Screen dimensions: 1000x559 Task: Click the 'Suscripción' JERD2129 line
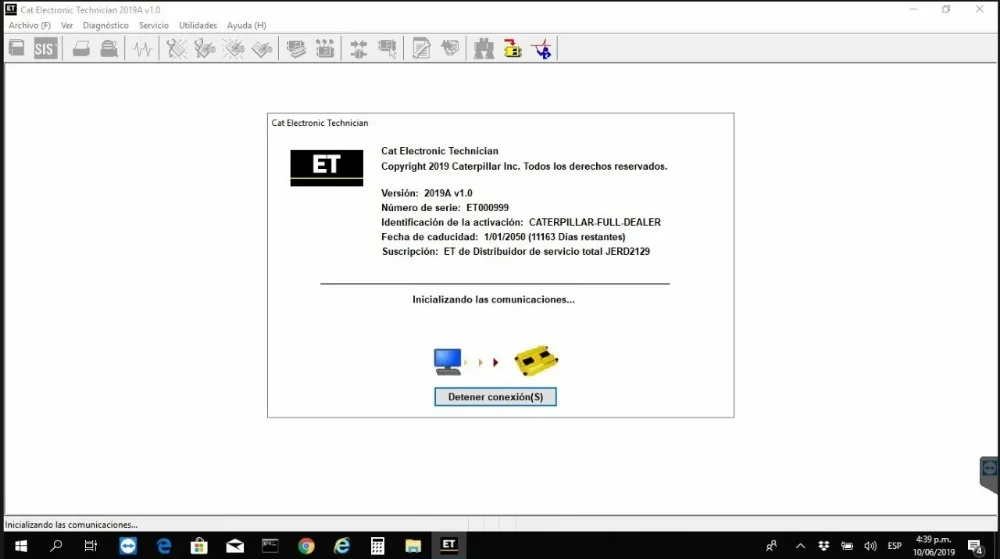click(516, 252)
